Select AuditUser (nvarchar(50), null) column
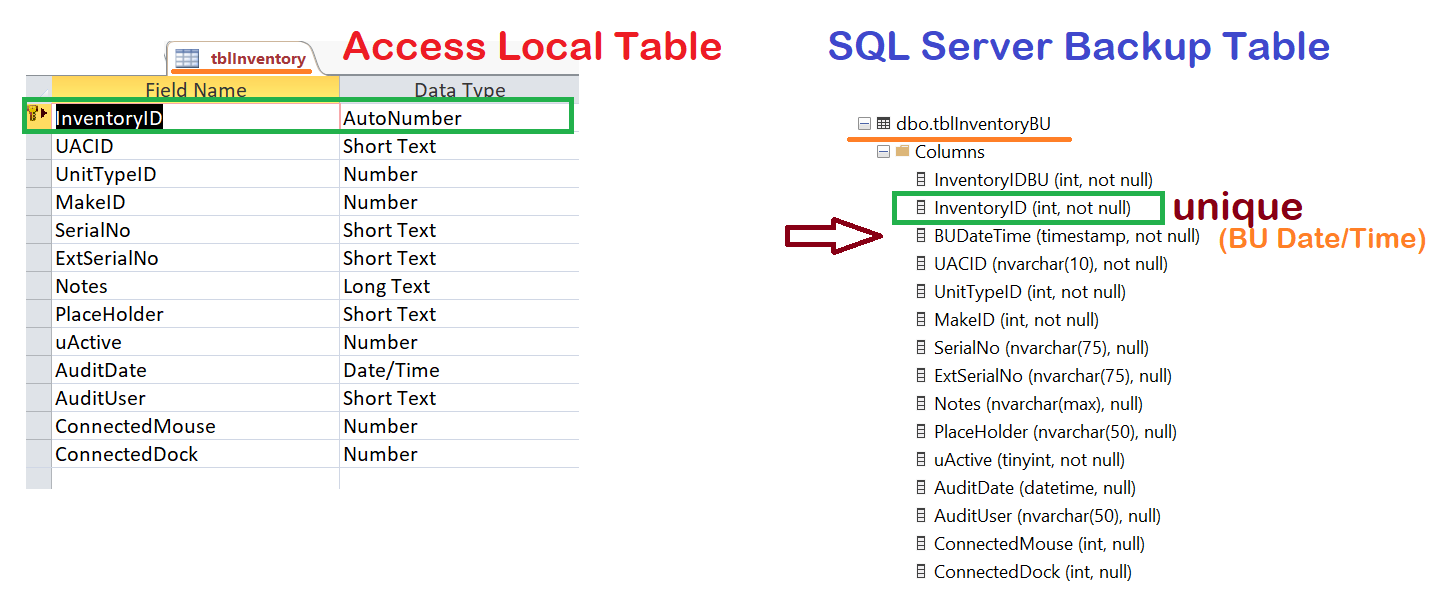This screenshot has width=1434, height=601. [1046, 516]
